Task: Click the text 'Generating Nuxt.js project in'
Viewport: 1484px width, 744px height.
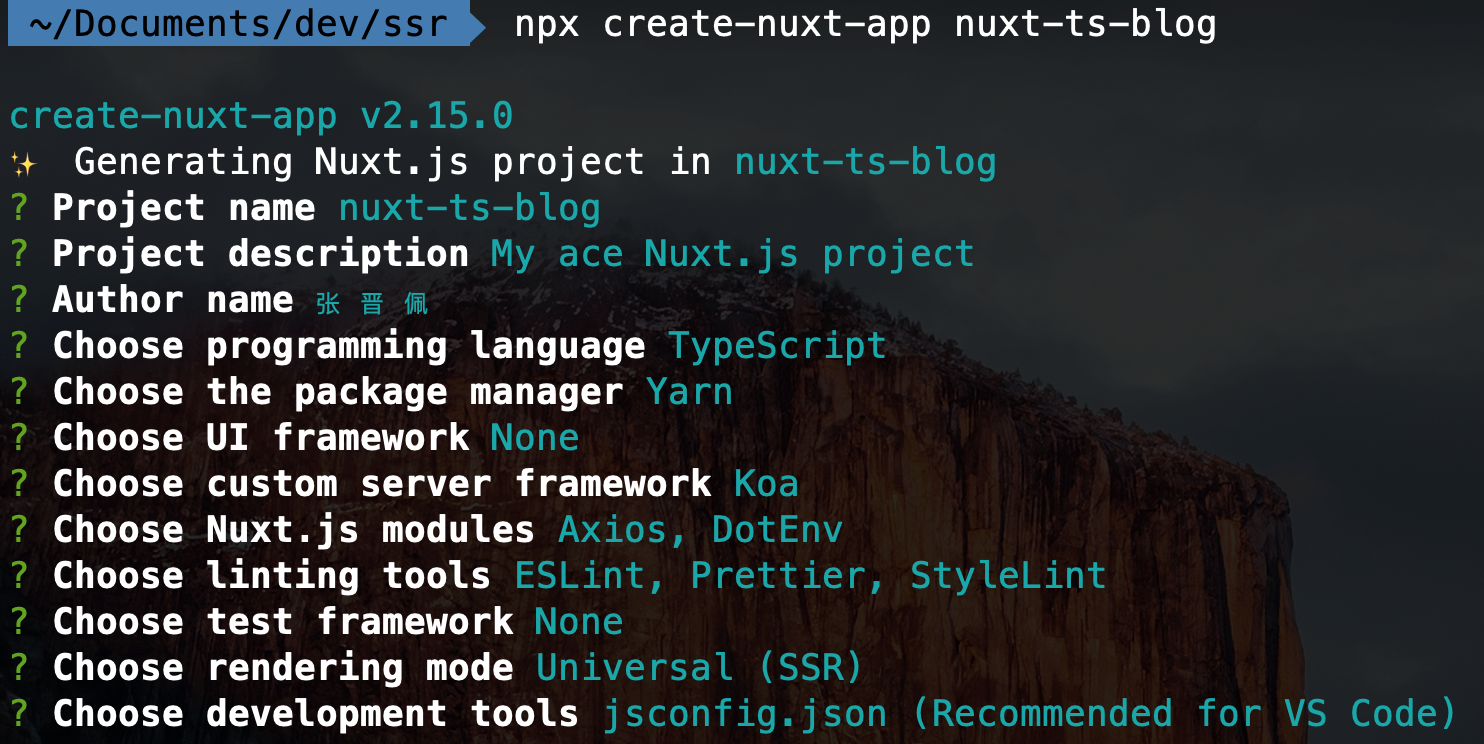Action: 392,162
